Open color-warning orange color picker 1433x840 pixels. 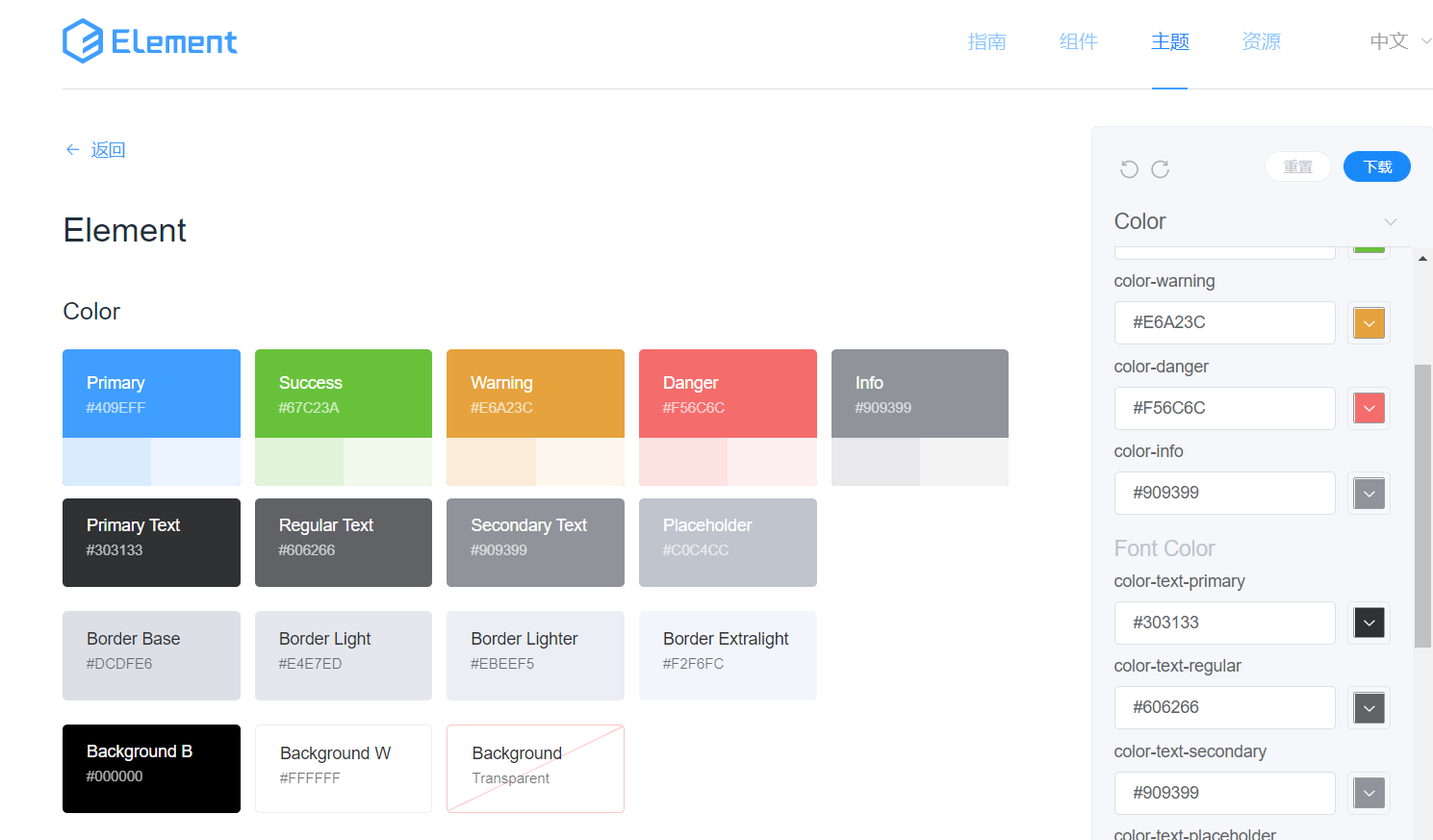click(1369, 323)
